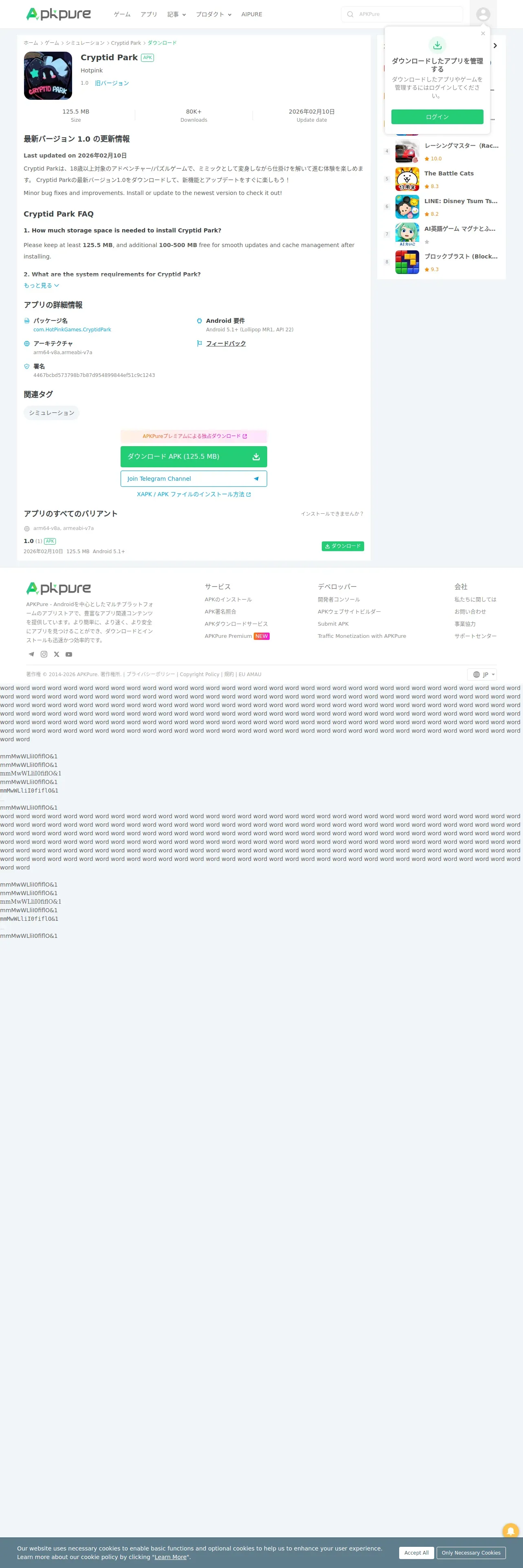This screenshot has height=1568, width=523.
Task: Click the feedback flag icon
Action: 199,343
